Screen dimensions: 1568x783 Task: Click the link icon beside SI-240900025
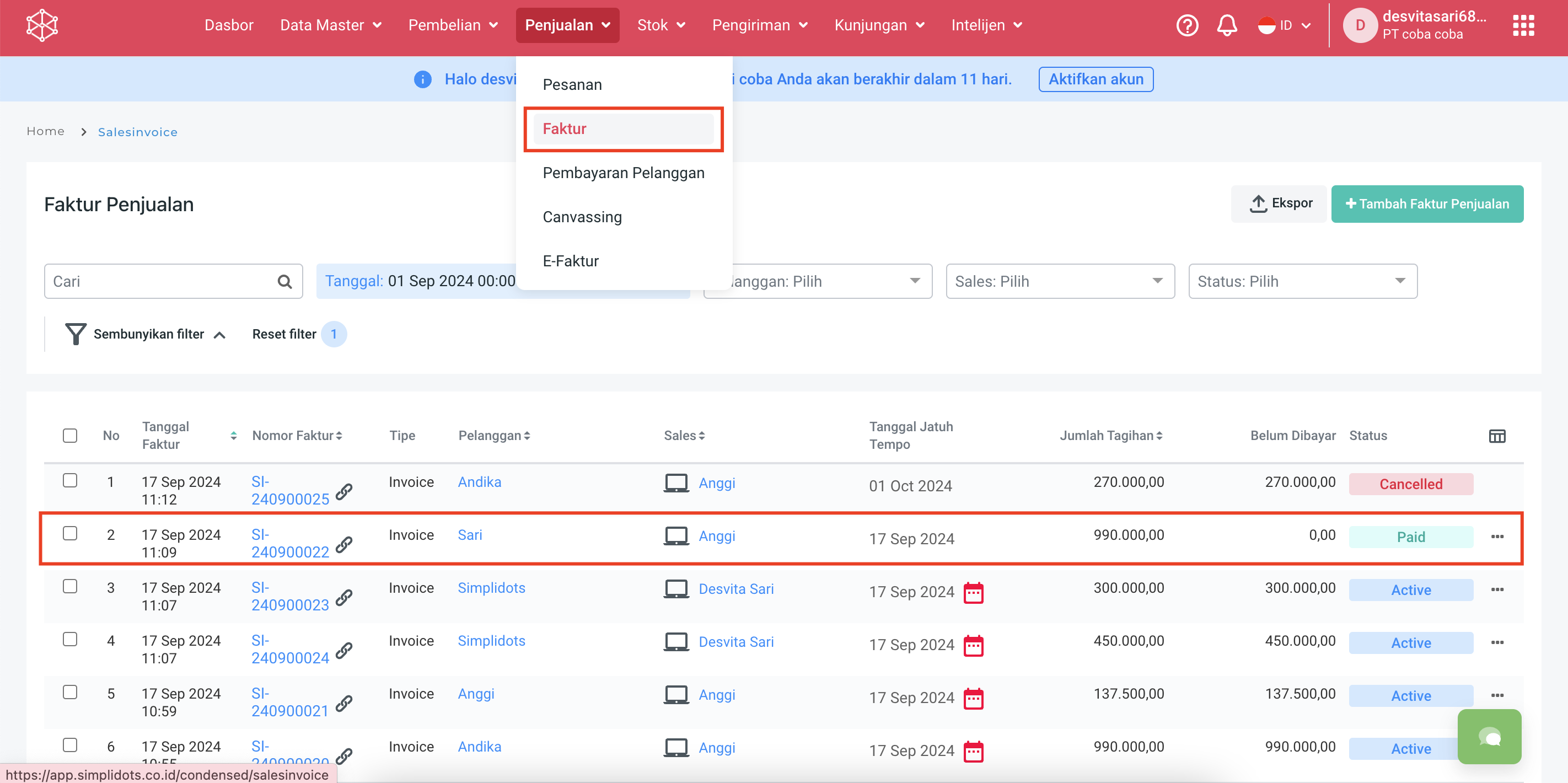[x=344, y=491]
